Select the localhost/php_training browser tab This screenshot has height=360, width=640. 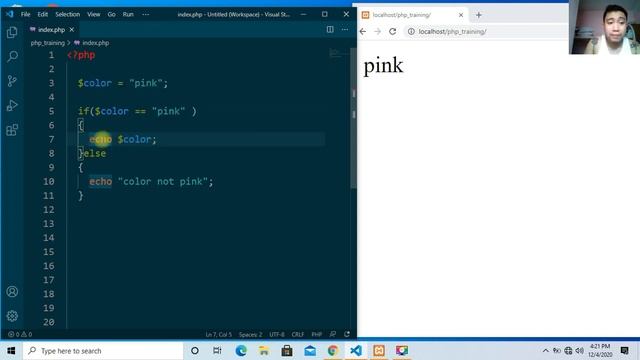point(413,15)
